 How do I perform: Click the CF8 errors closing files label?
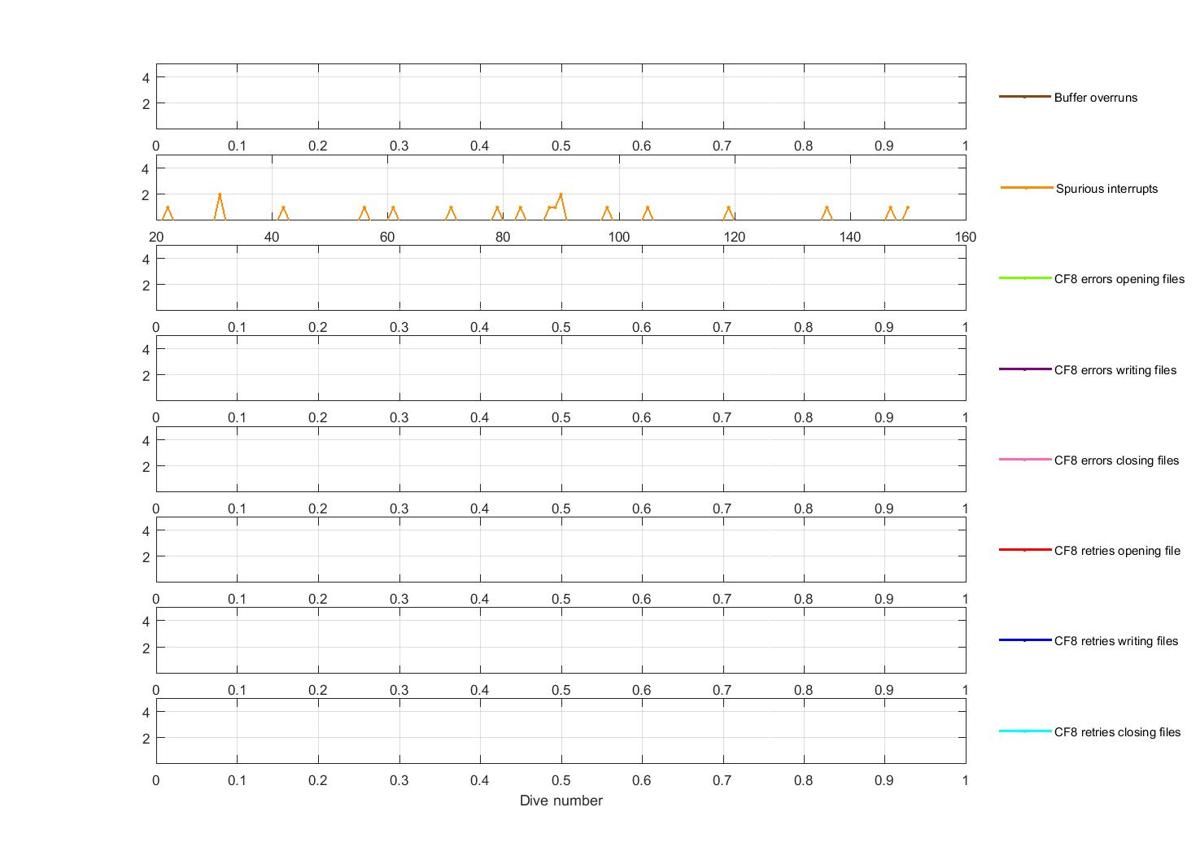pos(1117,460)
